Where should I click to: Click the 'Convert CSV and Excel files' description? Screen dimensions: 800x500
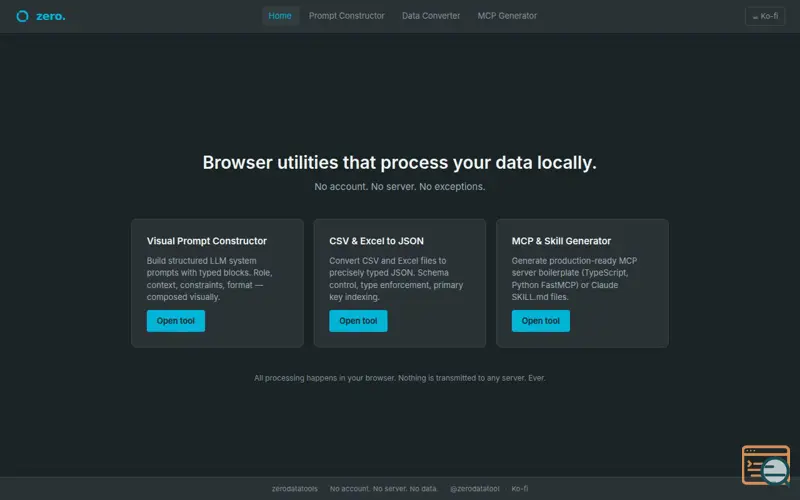pos(396,279)
